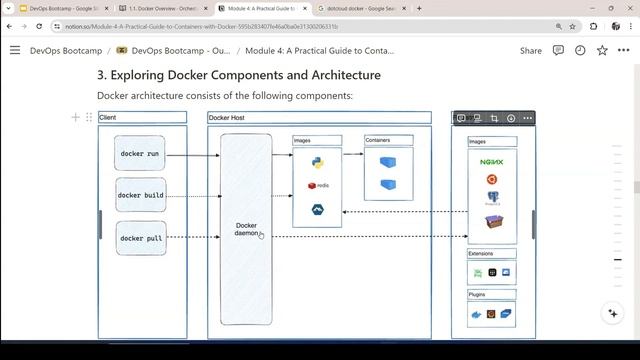Image resolution: width=640 pixels, height=360 pixels.
Task: Open image toolbar more options
Action: 527,118
